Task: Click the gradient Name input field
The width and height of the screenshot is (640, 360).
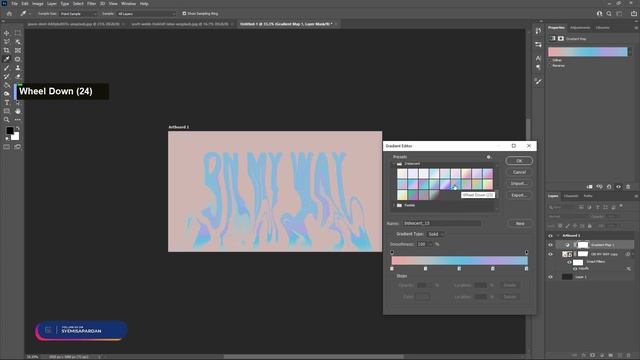Action: click(442, 223)
